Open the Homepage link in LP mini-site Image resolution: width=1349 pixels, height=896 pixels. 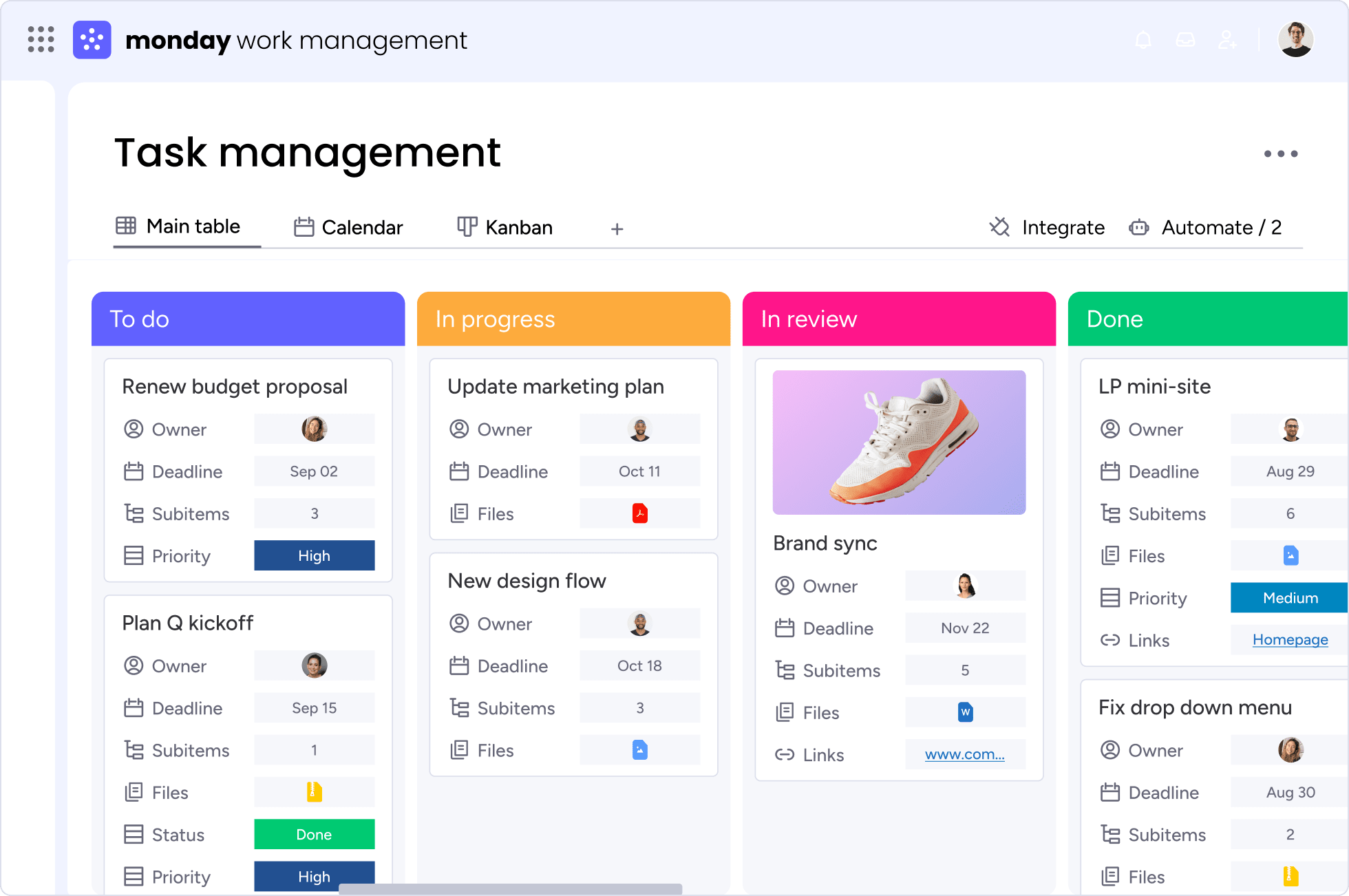[1290, 640]
